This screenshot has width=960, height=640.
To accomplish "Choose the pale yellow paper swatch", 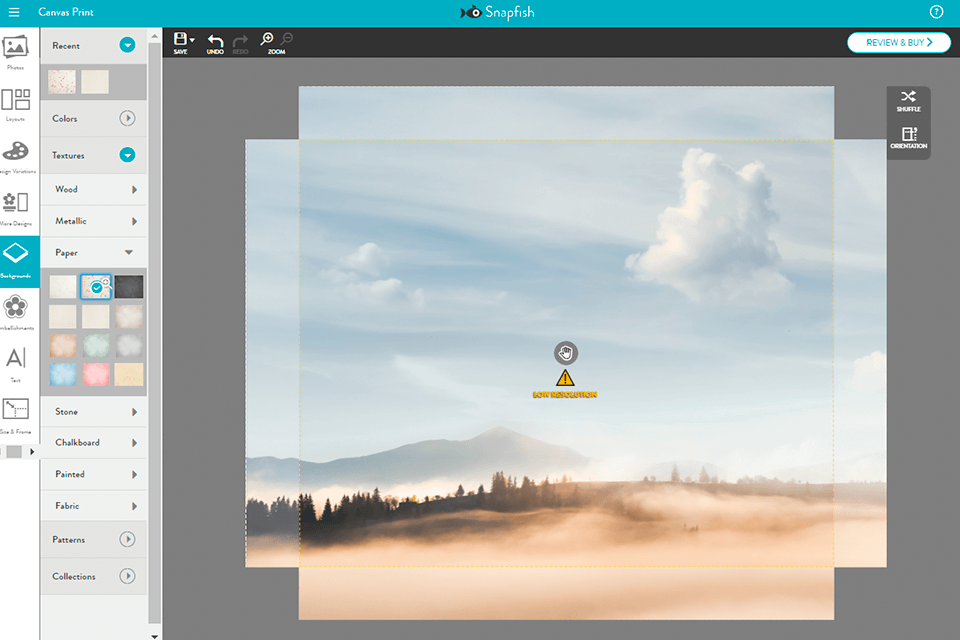I will coord(129,374).
